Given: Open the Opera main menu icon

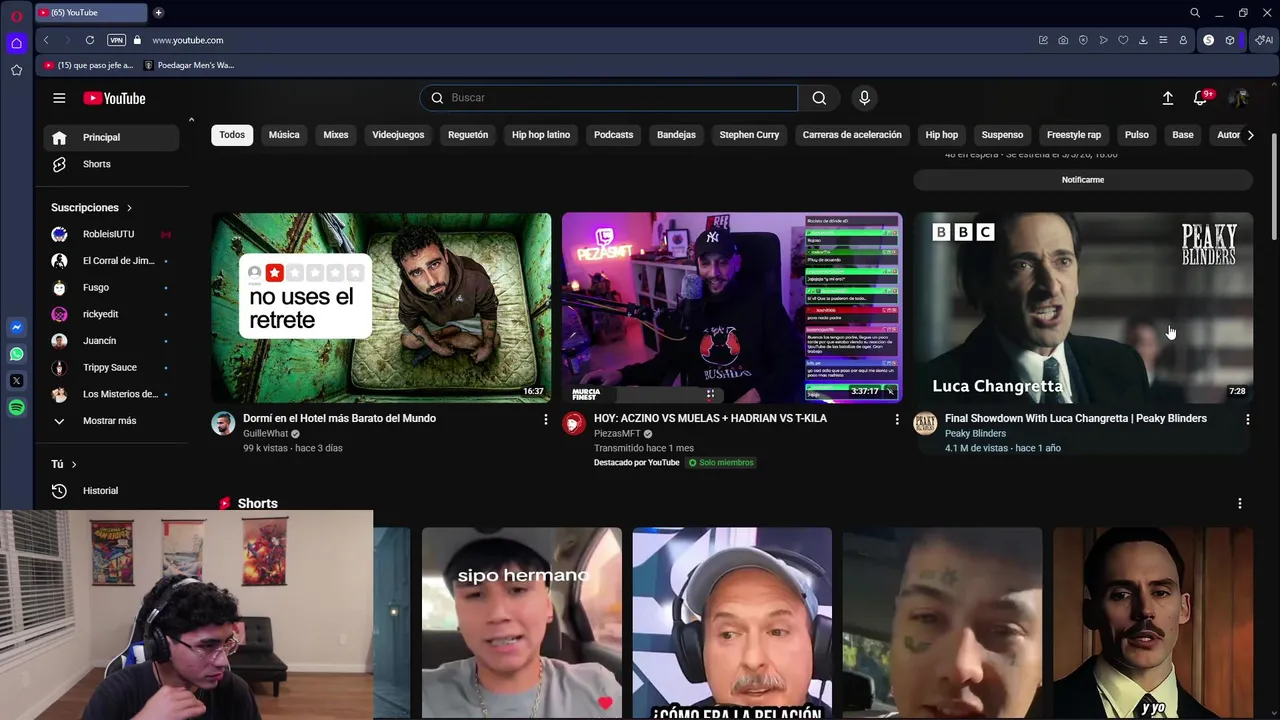Looking at the screenshot, I should click(16, 16).
